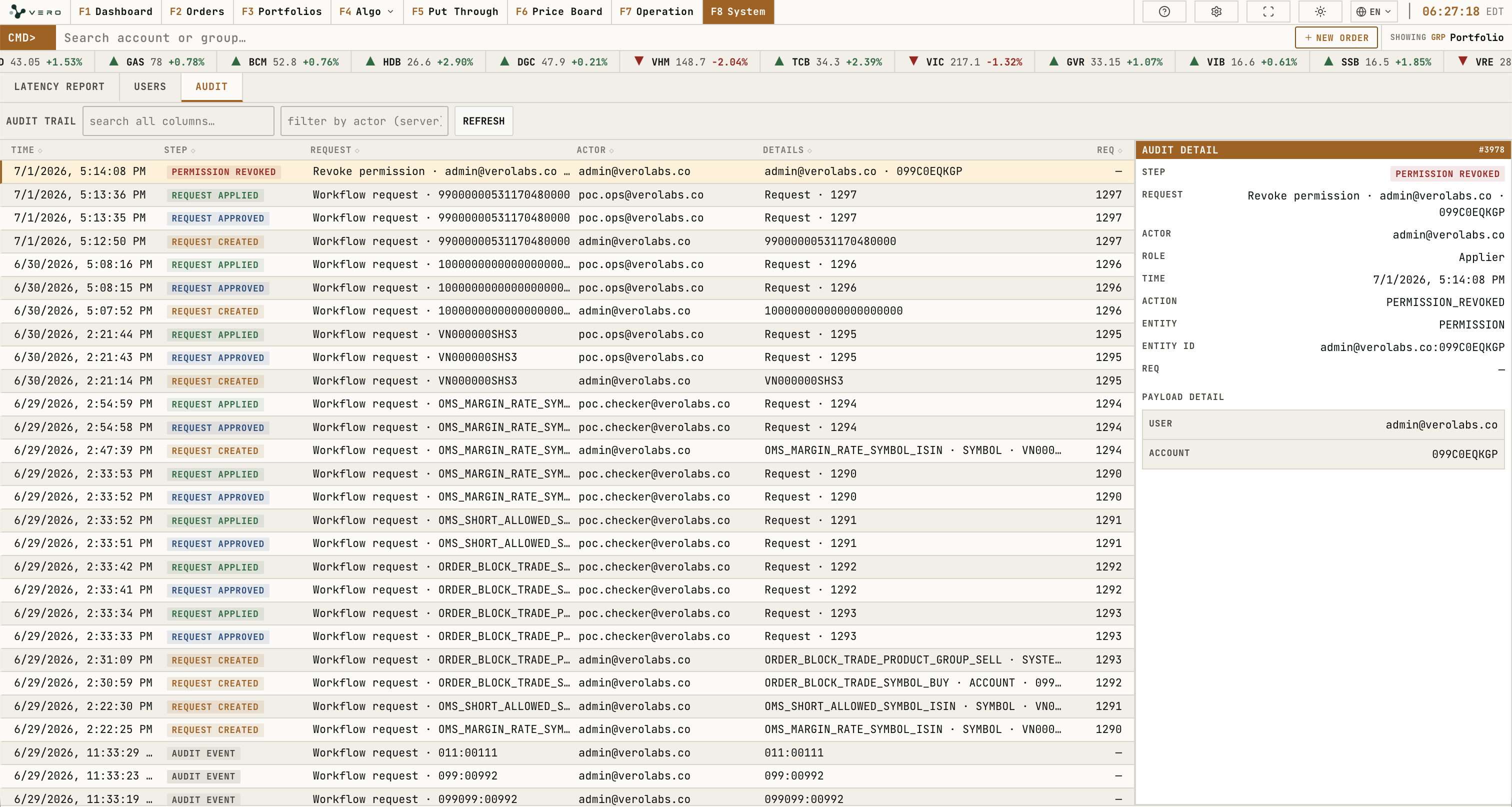Select the PERMISSION REVOKED audit row

point(567,172)
